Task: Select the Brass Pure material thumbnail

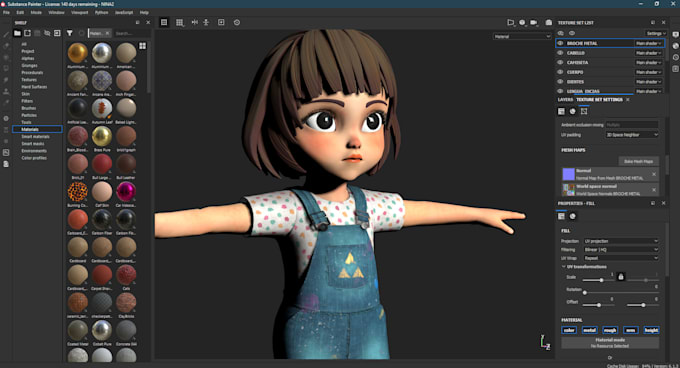Action: (x=102, y=136)
